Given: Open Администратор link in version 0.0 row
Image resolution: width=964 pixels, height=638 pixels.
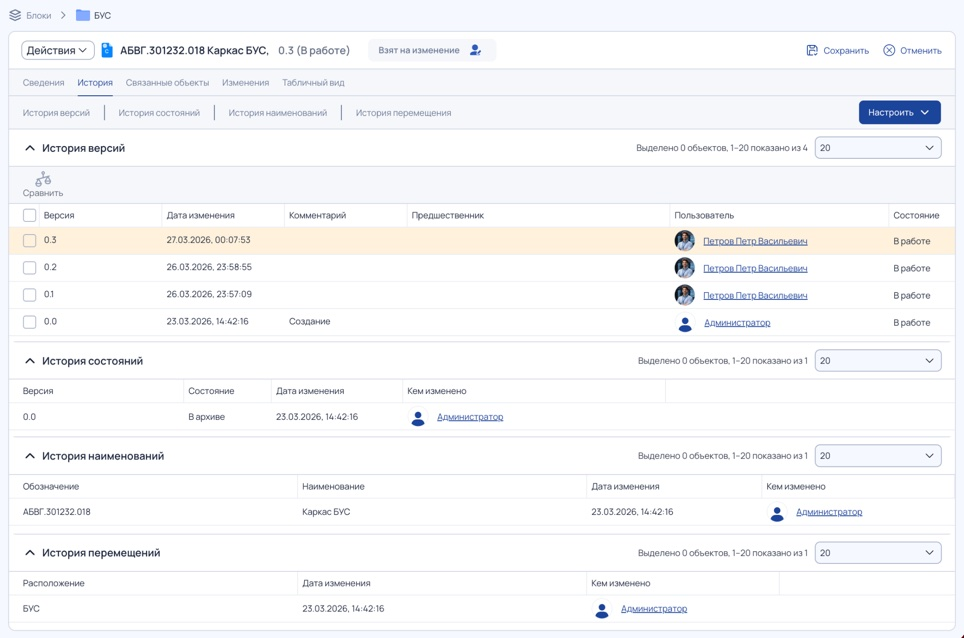Looking at the screenshot, I should point(737,323).
